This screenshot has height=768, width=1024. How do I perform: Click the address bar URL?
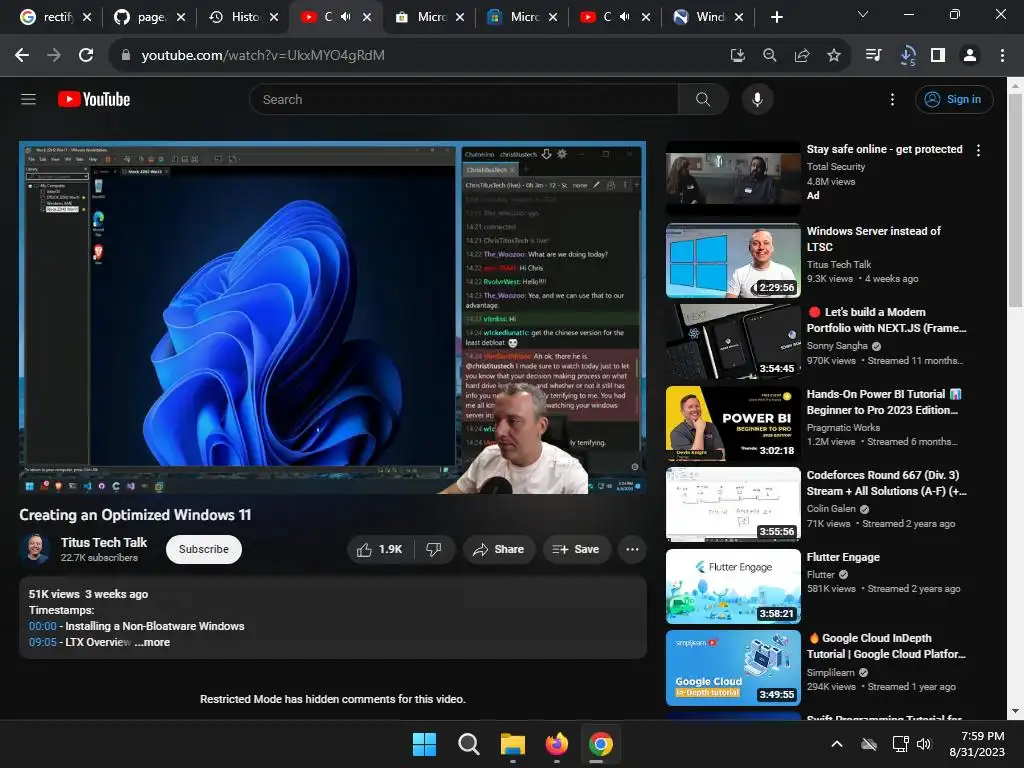tap(263, 56)
